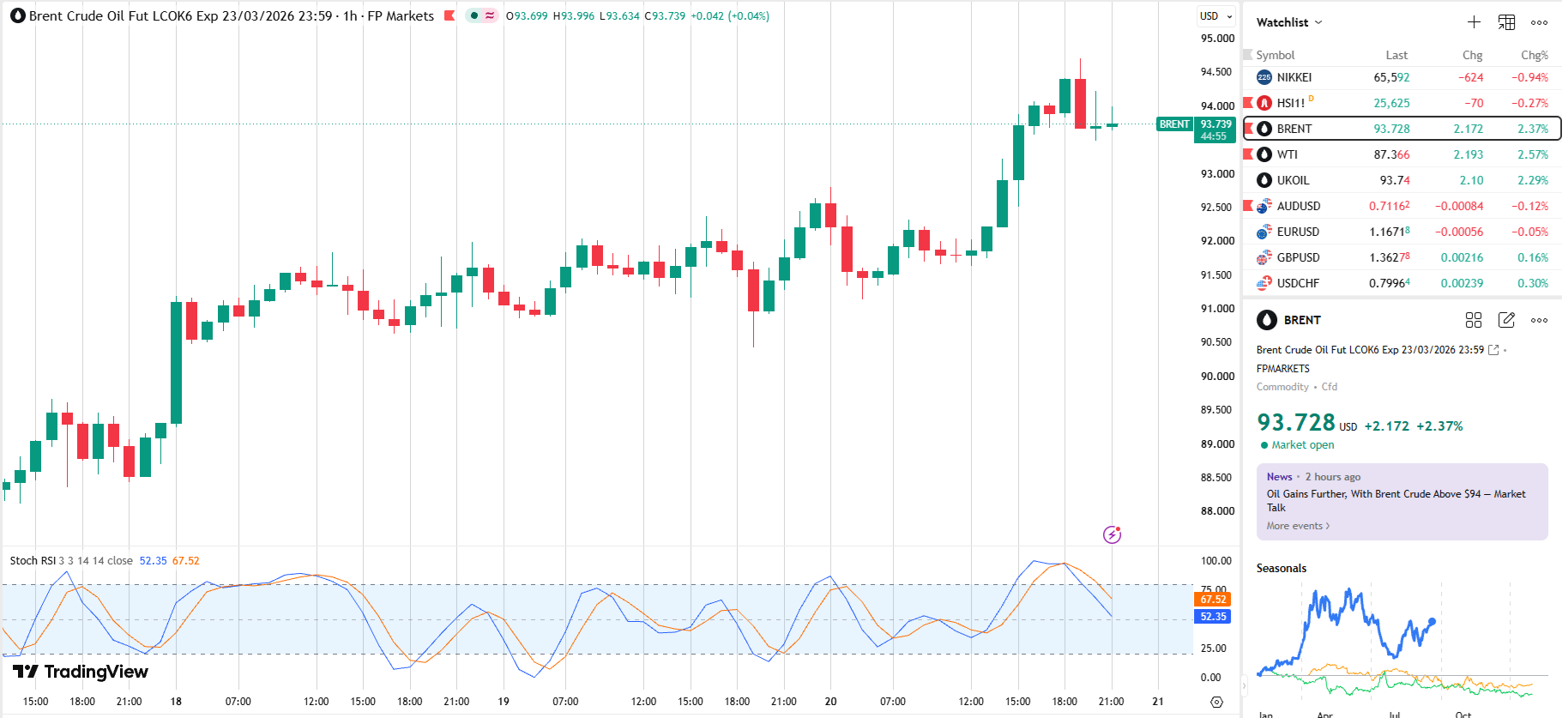The image size is (1568, 718).
Task: Click the blue endpoint dot on Seasonals chart
Action: coord(1432,622)
